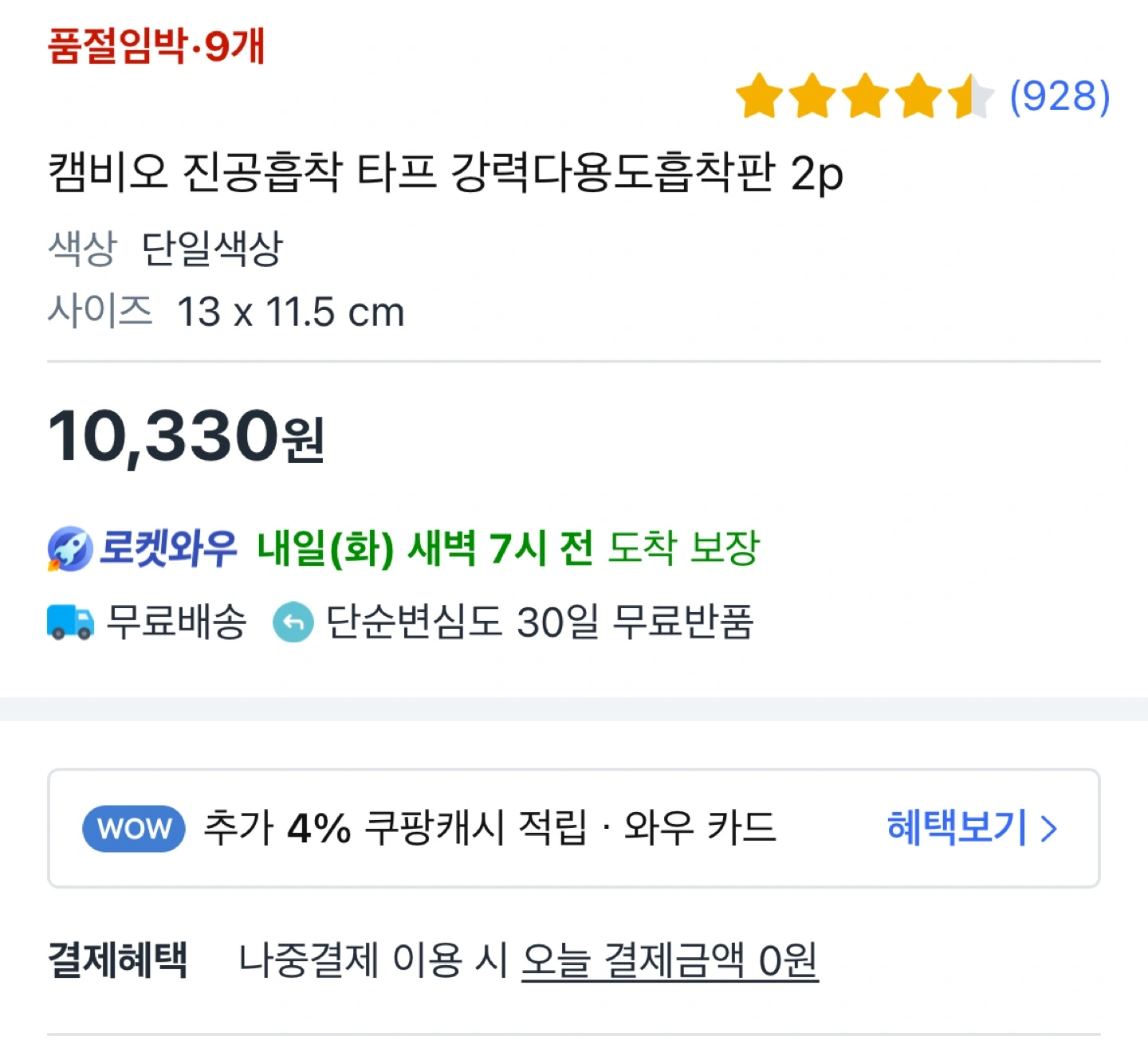Click the red 품절임박·9개 stock warning

click(x=156, y=45)
